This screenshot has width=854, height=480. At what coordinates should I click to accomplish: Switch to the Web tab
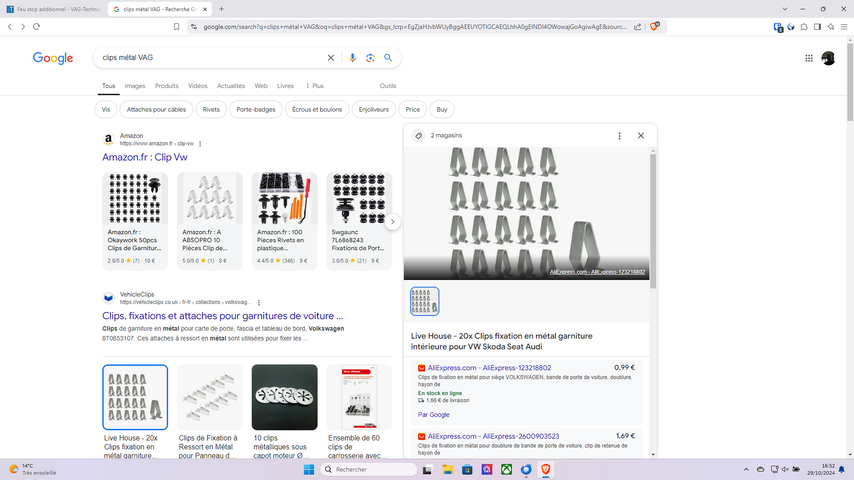click(x=261, y=86)
